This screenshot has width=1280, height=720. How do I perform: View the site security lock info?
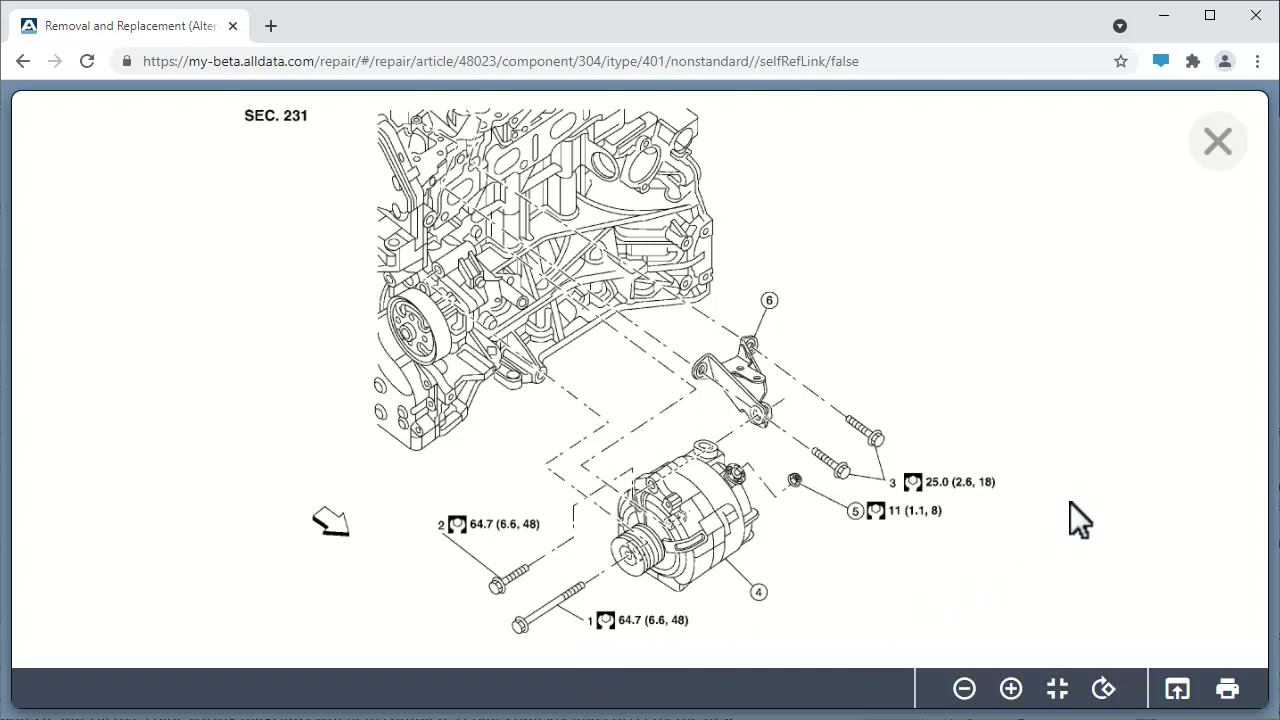[126, 61]
